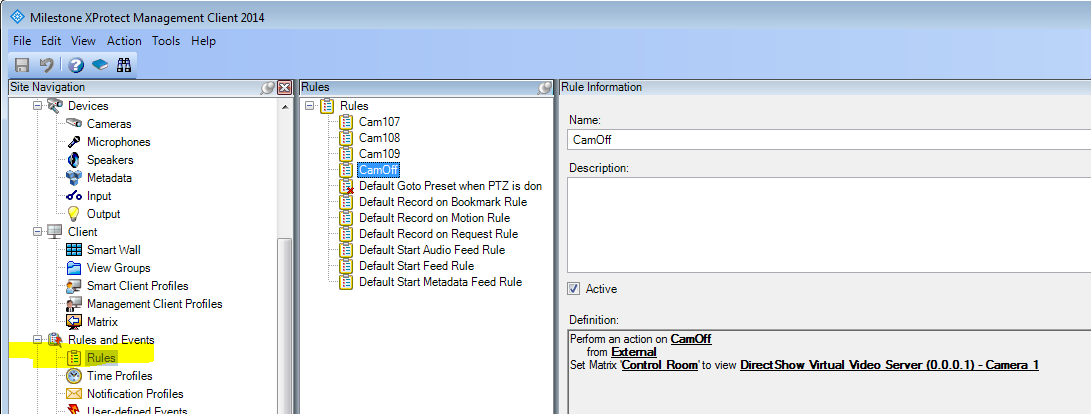This screenshot has width=1091, height=414.
Task: Click the Notification Profiles envelope icon
Action: (74, 394)
